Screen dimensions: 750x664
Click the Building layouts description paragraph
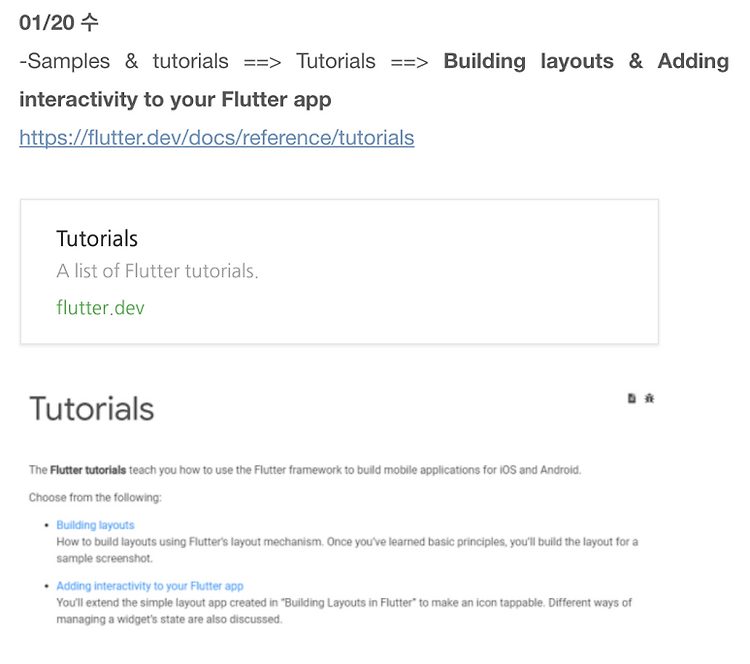[347, 550]
